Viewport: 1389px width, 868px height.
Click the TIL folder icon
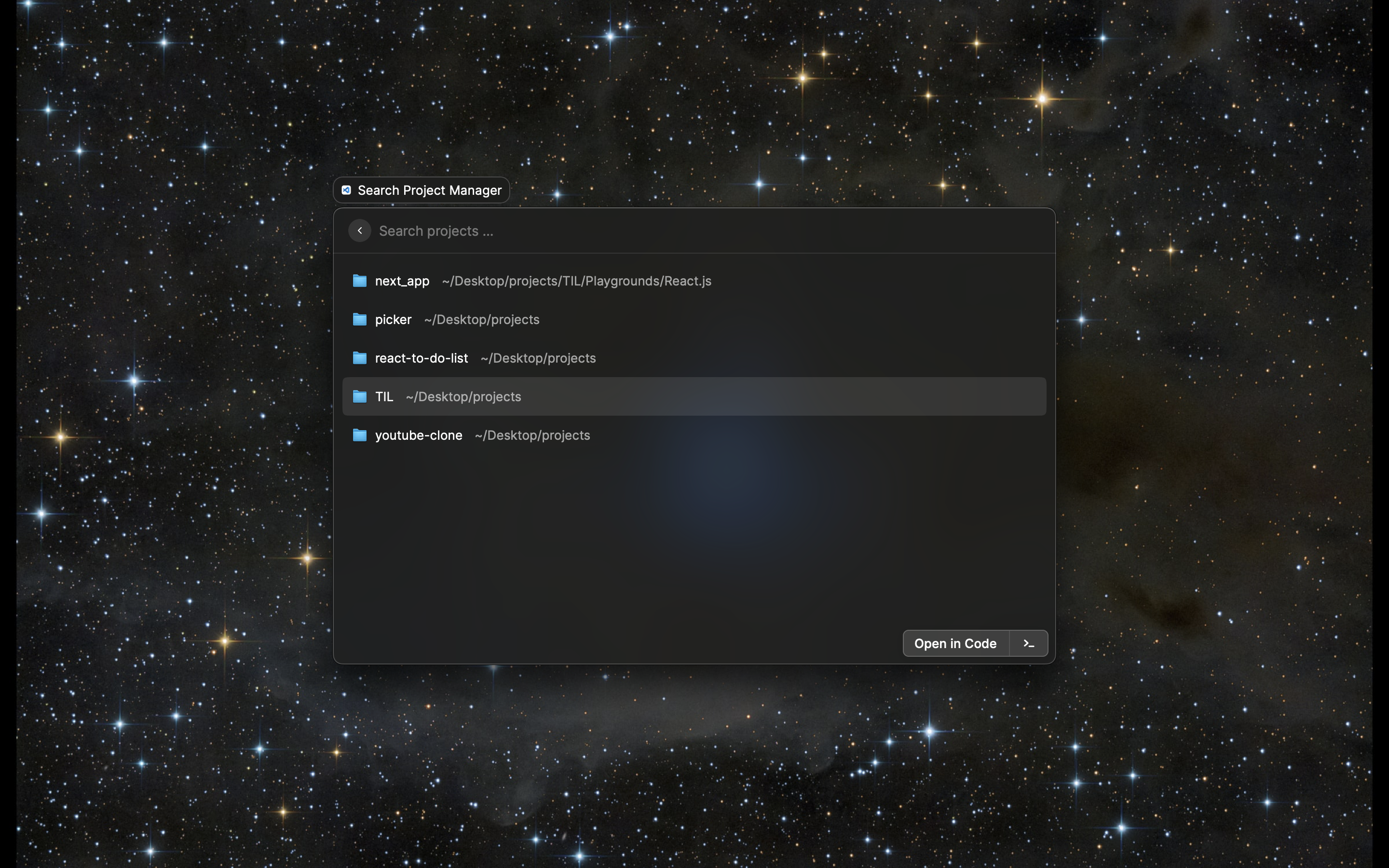[359, 397]
